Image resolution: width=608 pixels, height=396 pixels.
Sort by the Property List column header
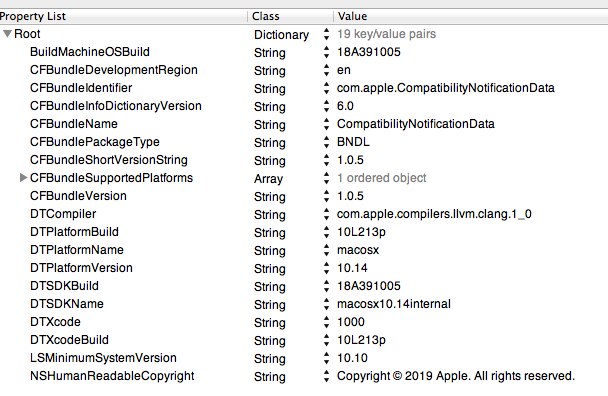123,16
